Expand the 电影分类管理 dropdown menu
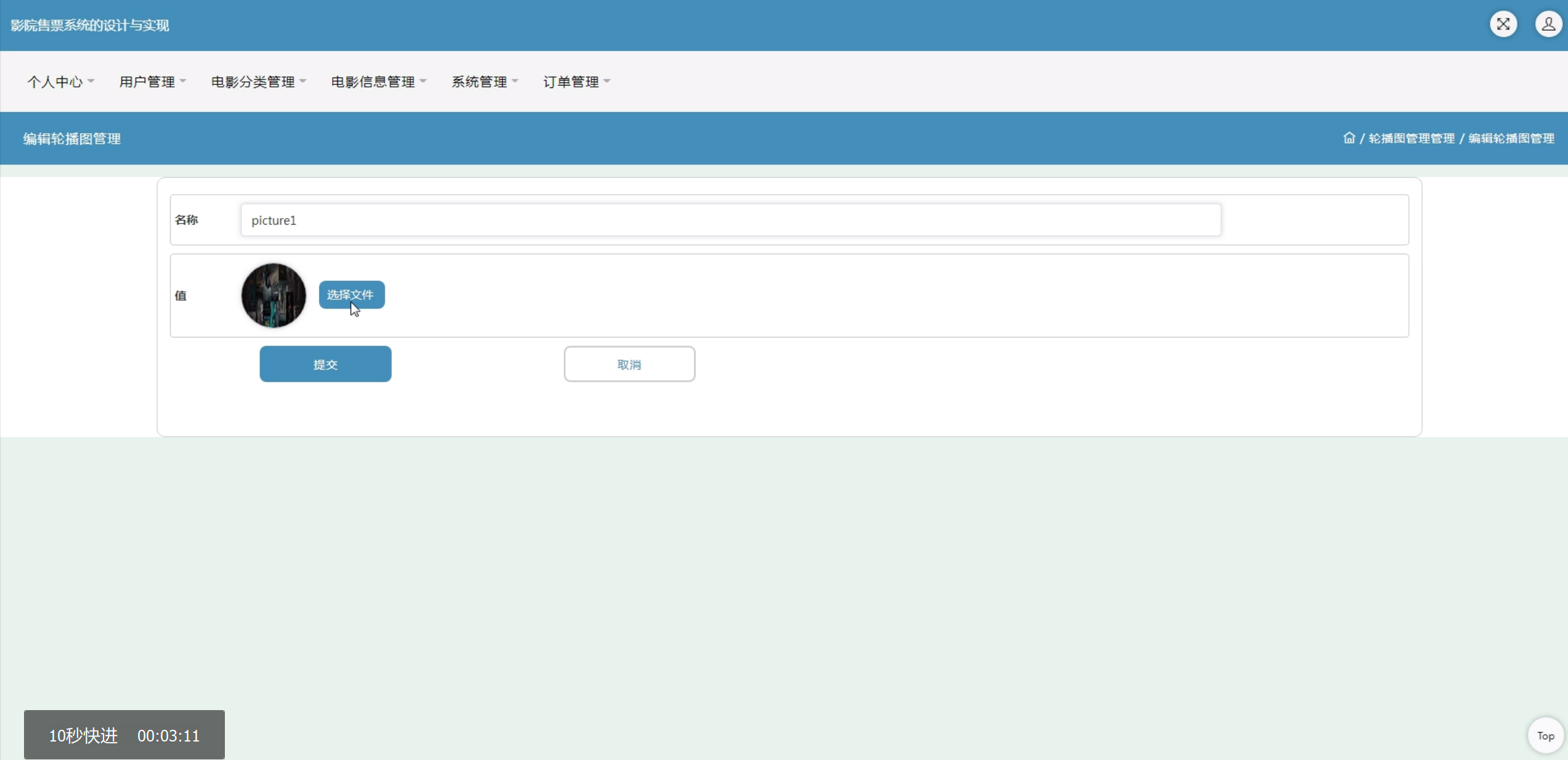This screenshot has width=1568, height=760. pyautogui.click(x=258, y=82)
